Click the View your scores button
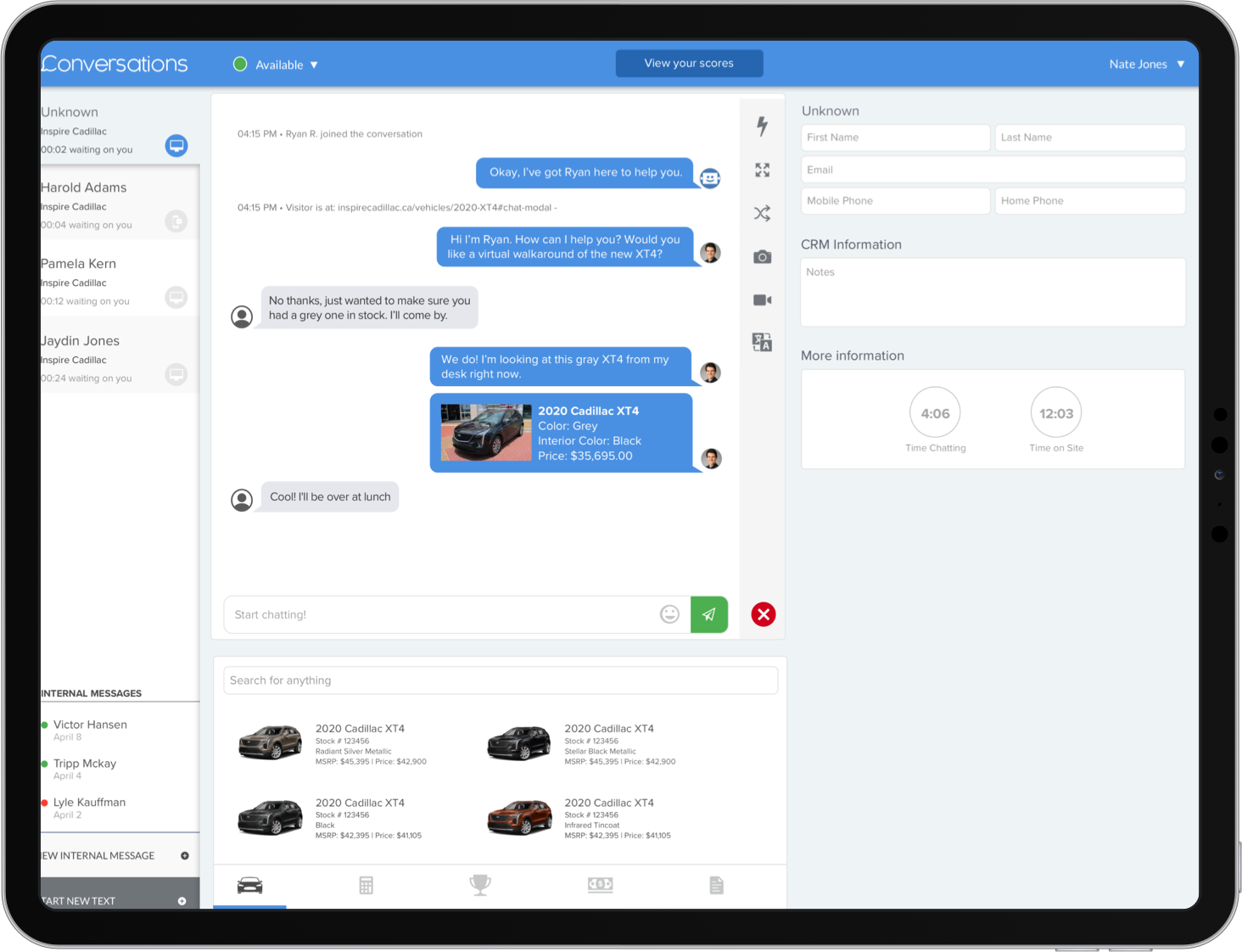This screenshot has height=952, width=1242. pyautogui.click(x=689, y=64)
